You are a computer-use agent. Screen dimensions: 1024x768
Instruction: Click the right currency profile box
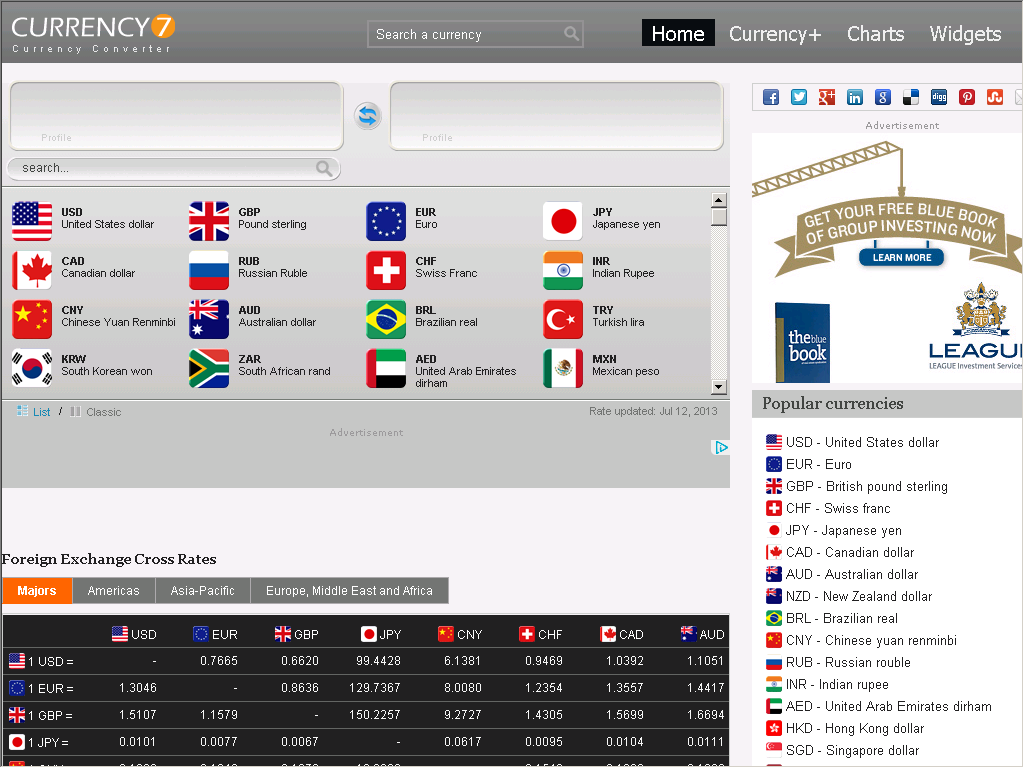(x=556, y=116)
